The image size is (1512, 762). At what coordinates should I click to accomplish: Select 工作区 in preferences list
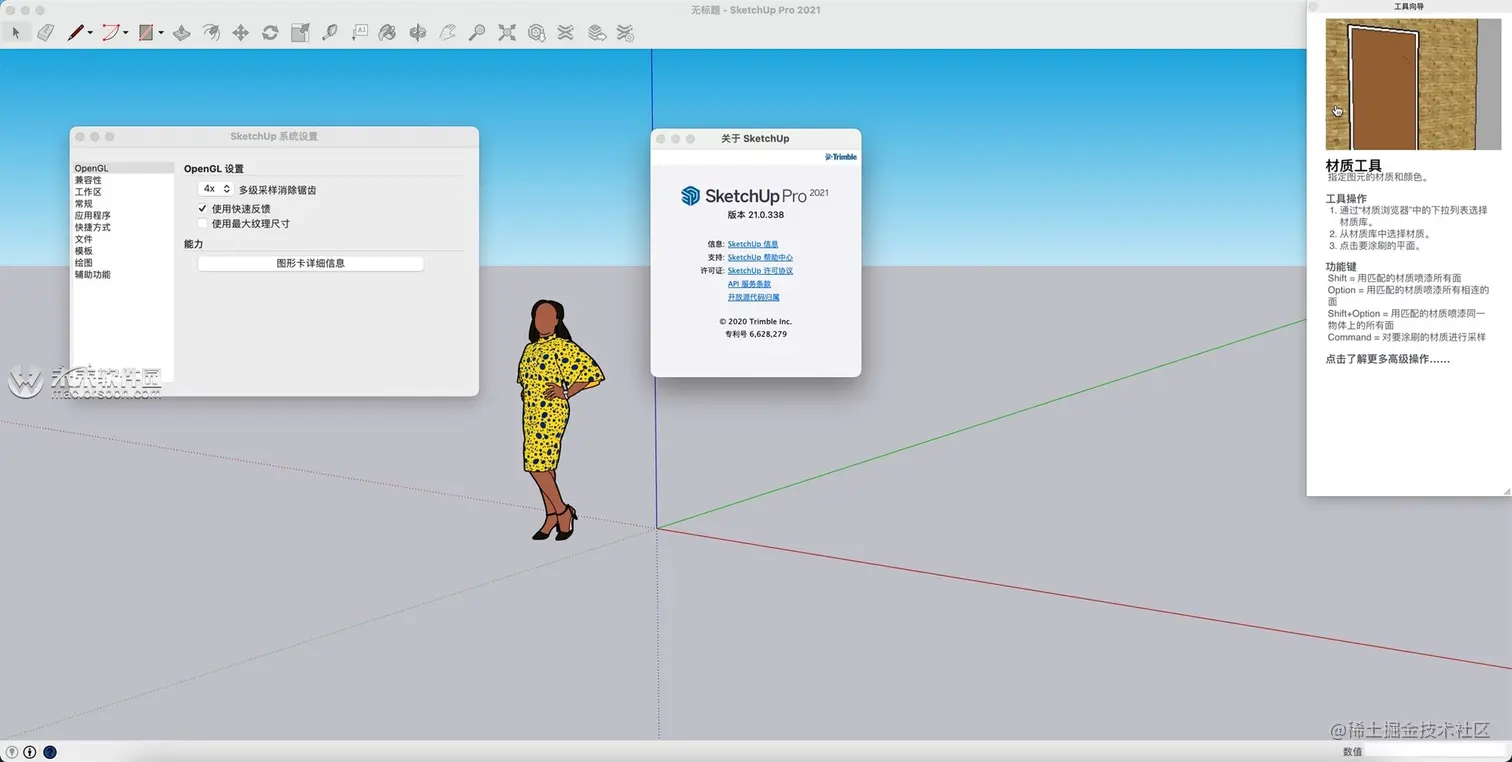coord(123,192)
